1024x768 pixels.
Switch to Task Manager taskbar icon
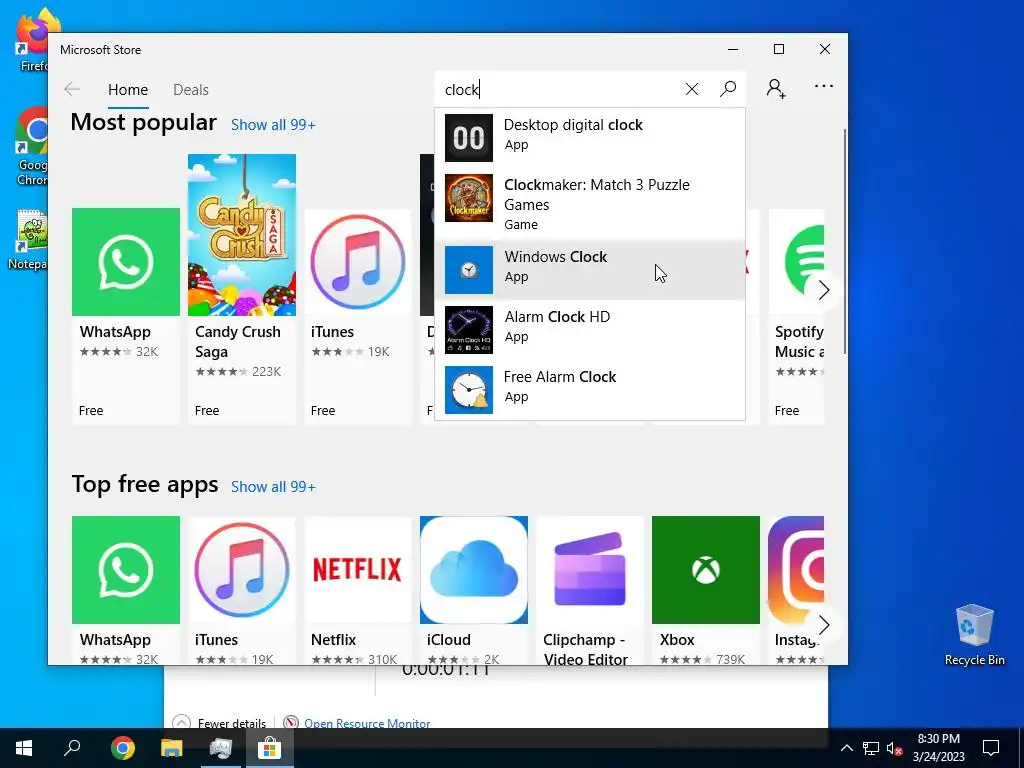(x=221, y=748)
